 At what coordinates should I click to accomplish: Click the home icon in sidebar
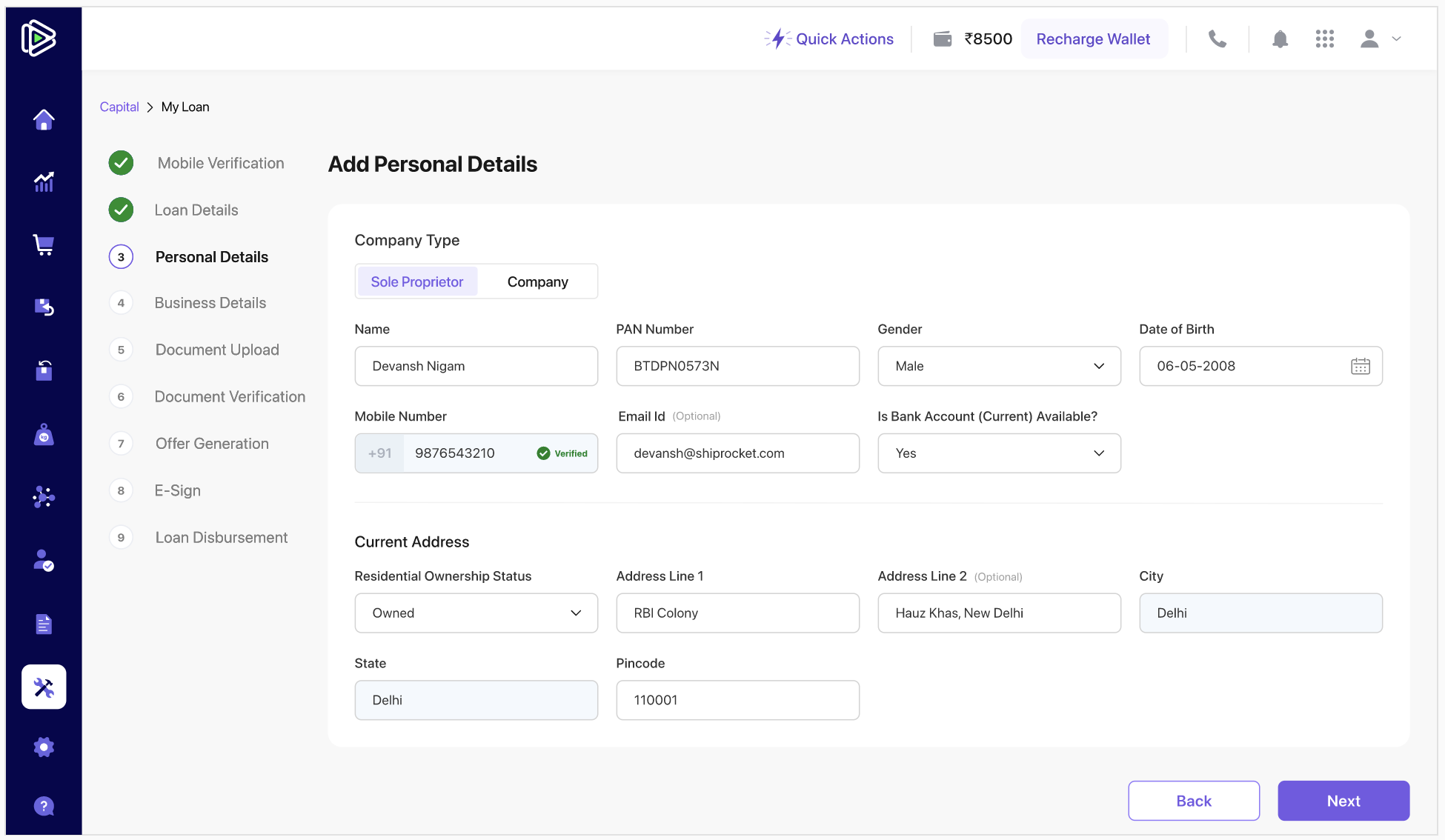point(44,119)
